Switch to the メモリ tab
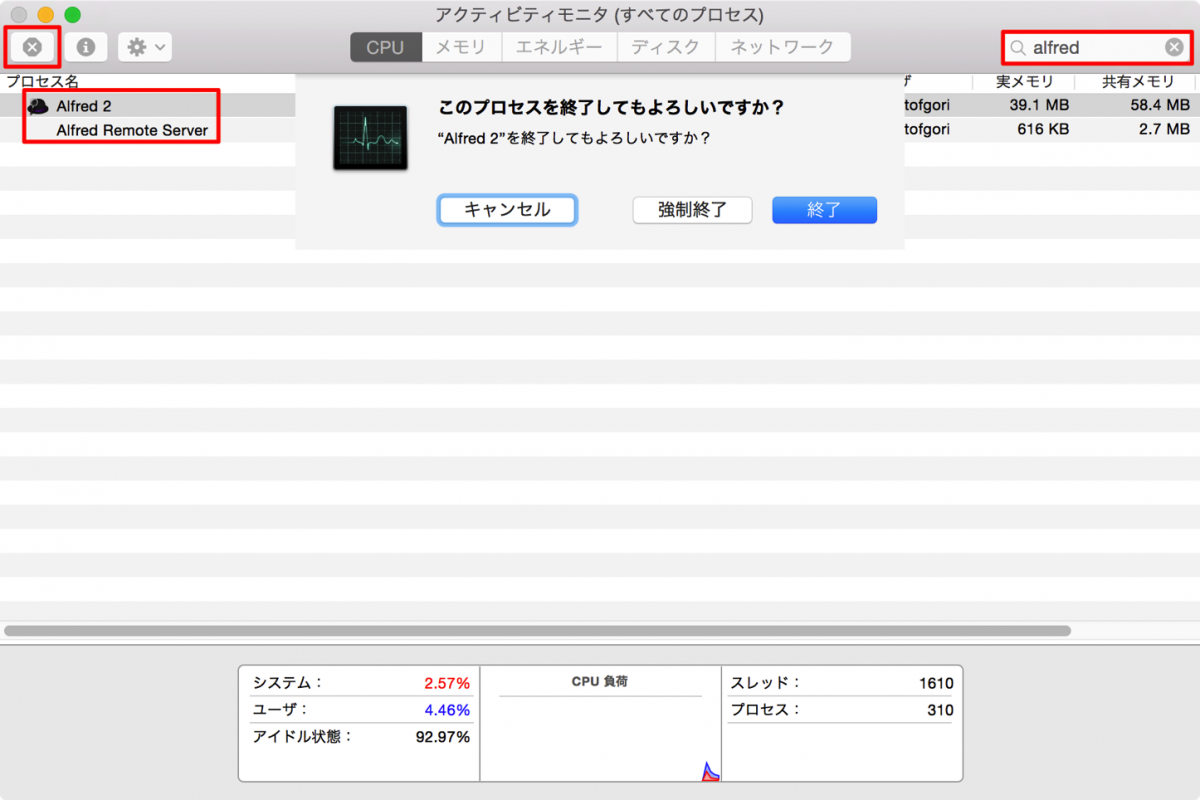The width and height of the screenshot is (1200, 800). click(x=461, y=47)
